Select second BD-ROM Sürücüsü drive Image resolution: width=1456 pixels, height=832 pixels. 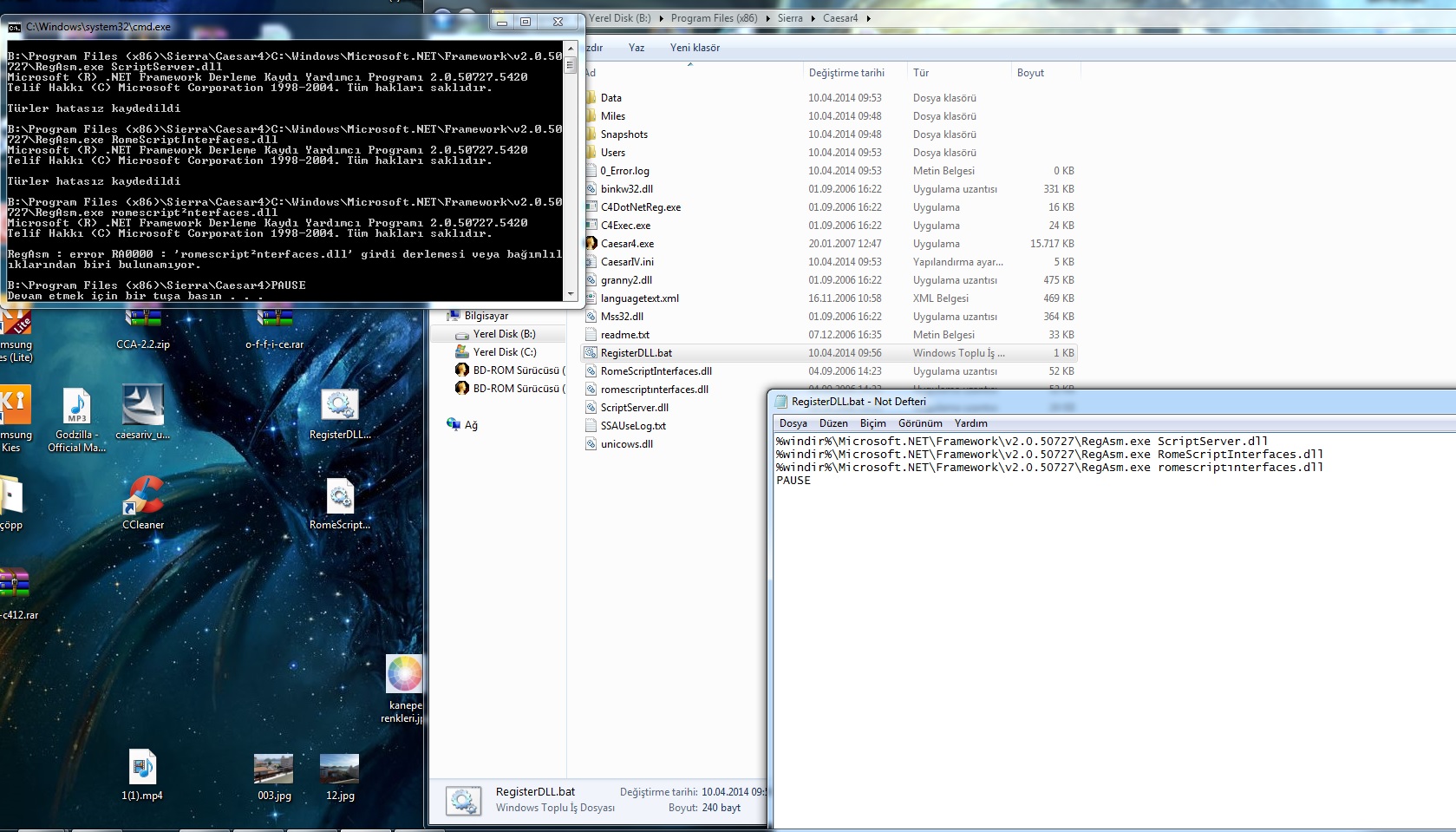[x=519, y=389]
